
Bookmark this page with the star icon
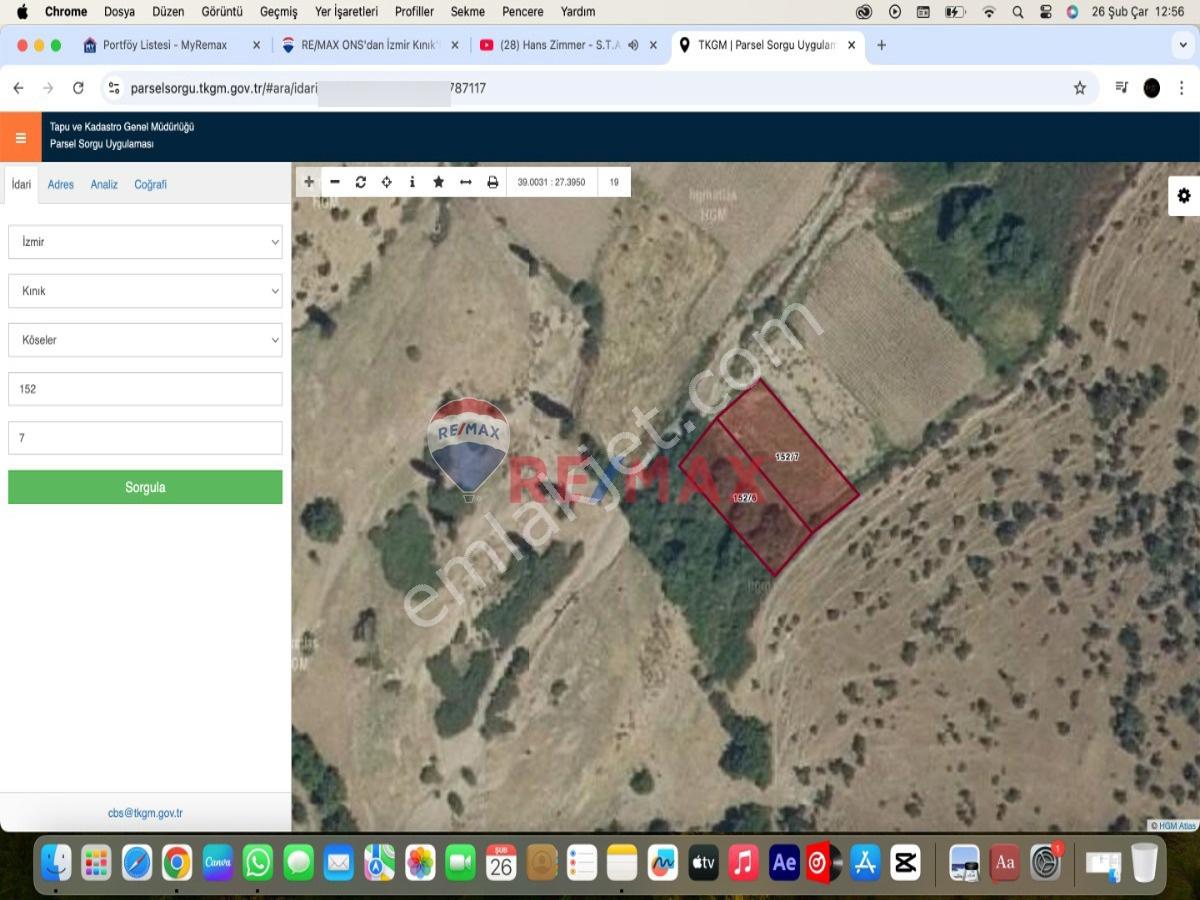coord(1080,88)
